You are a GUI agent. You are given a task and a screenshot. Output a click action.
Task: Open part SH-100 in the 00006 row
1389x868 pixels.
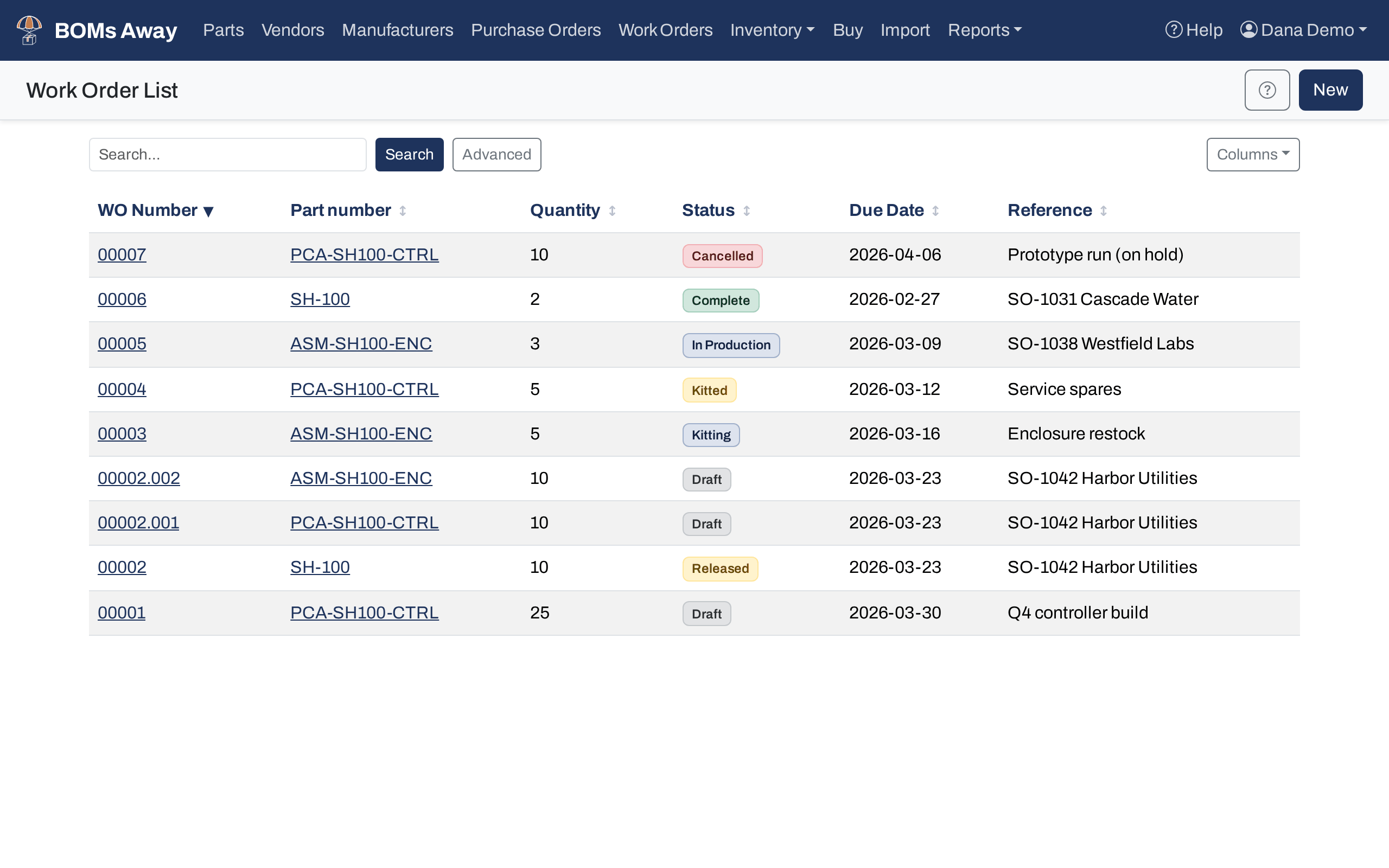pyautogui.click(x=320, y=299)
